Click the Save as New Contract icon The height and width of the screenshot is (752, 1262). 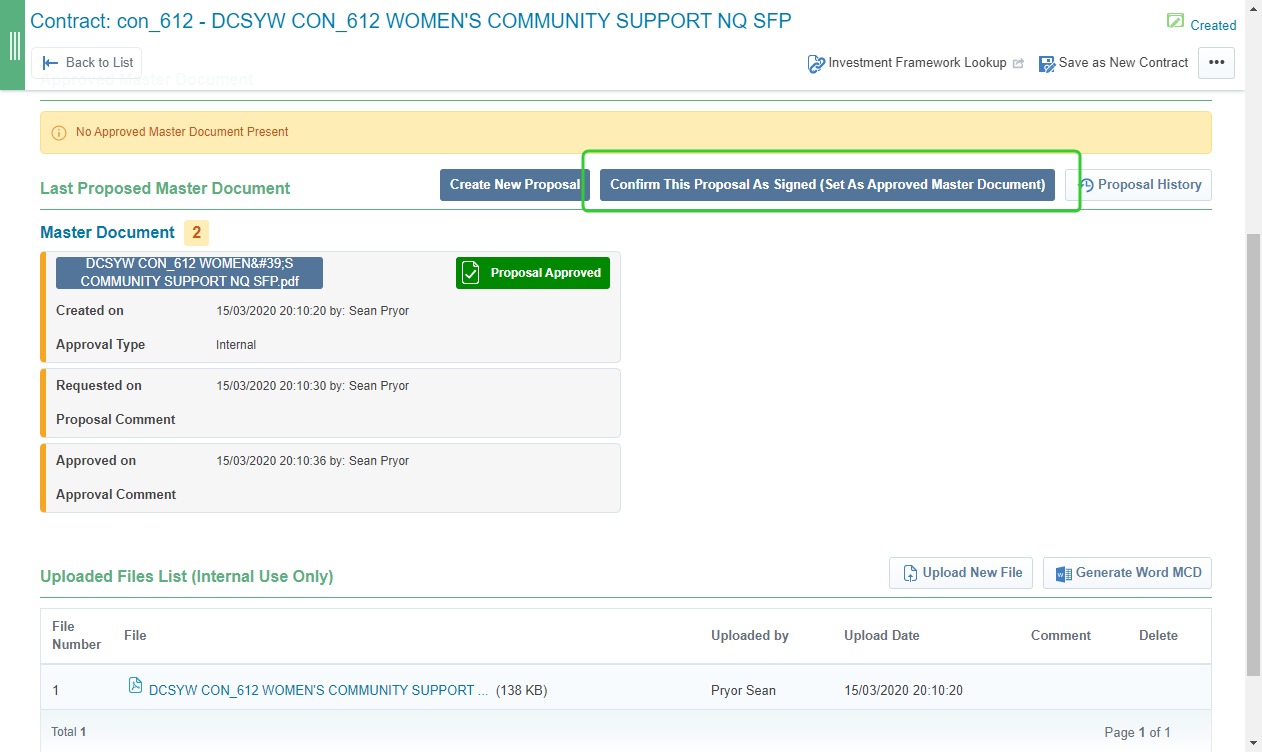[x=1047, y=64]
